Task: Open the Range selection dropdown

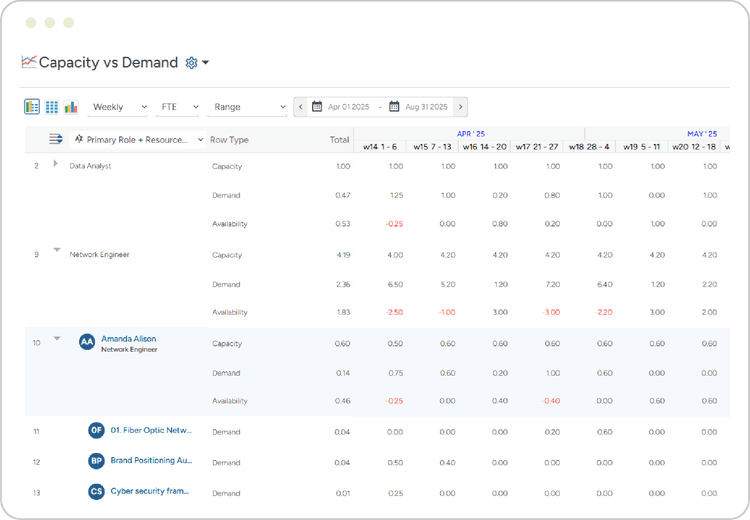Action: click(247, 107)
